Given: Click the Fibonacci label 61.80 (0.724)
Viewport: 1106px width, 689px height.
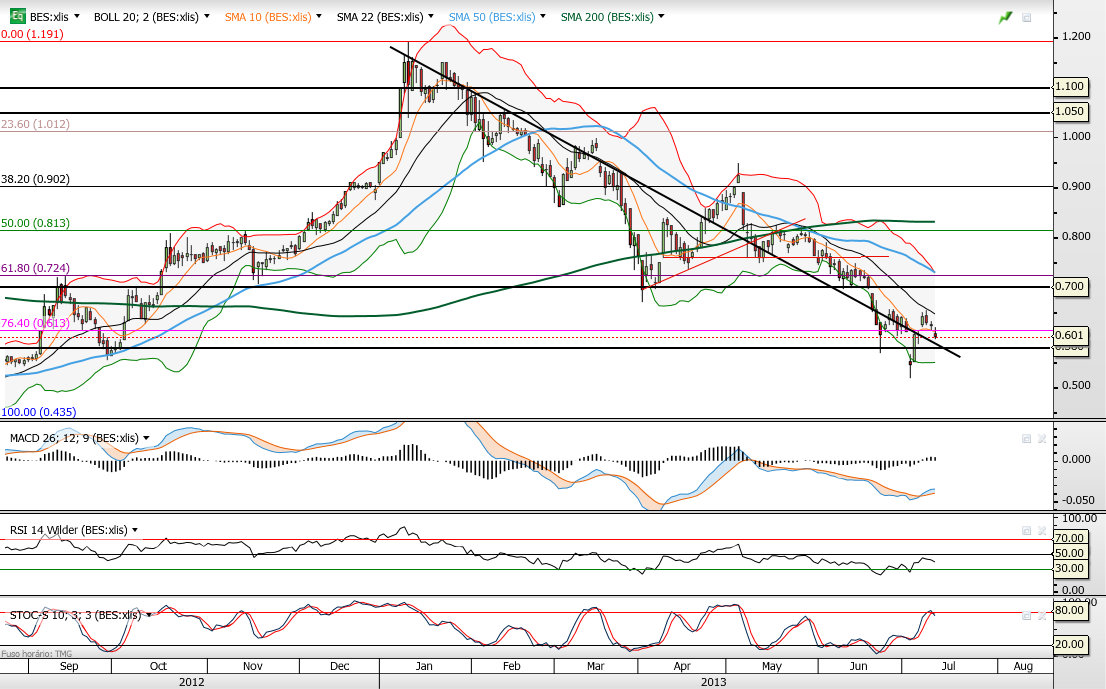Looking at the screenshot, I should [35, 268].
